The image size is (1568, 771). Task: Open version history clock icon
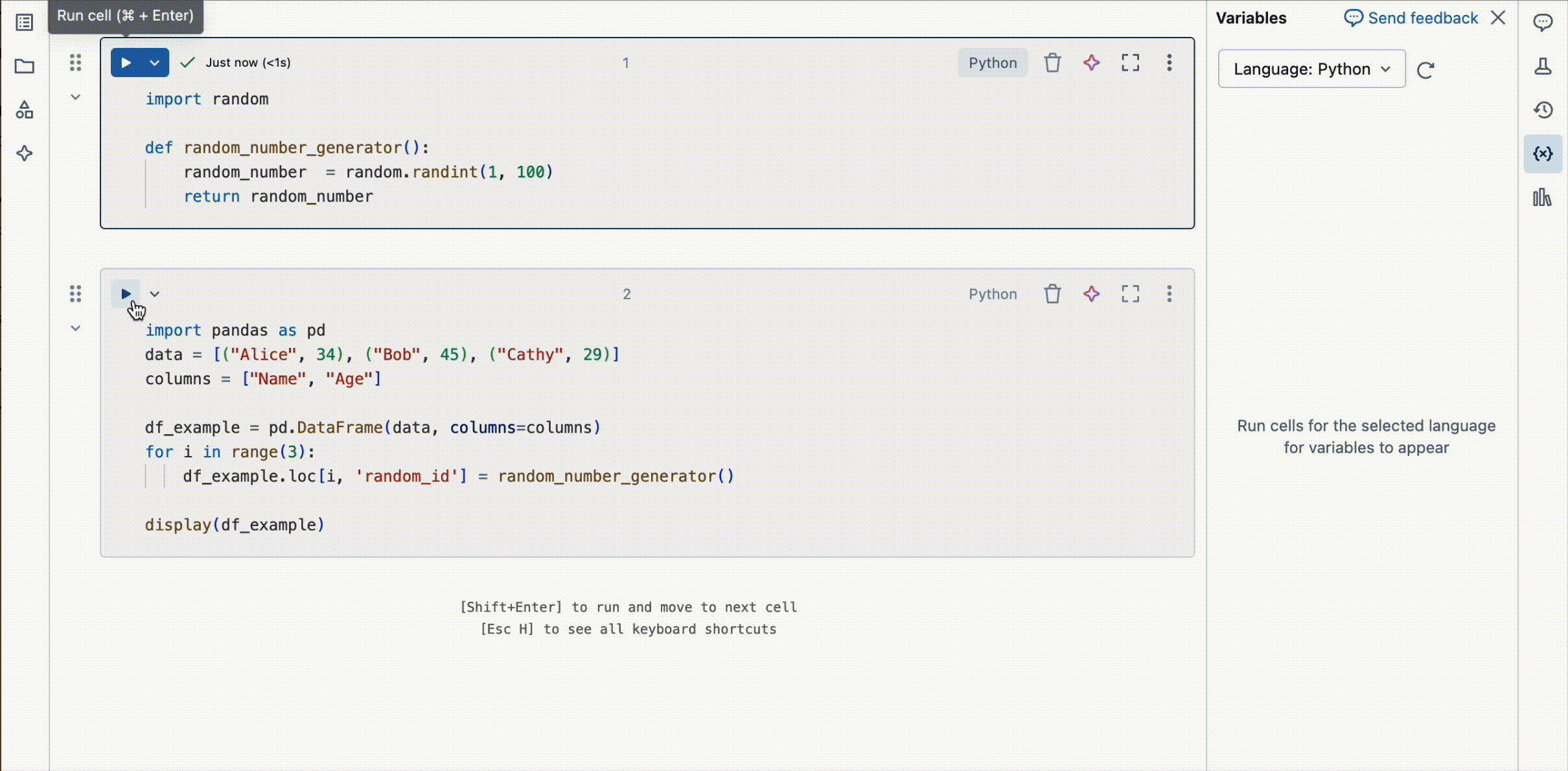1543,109
